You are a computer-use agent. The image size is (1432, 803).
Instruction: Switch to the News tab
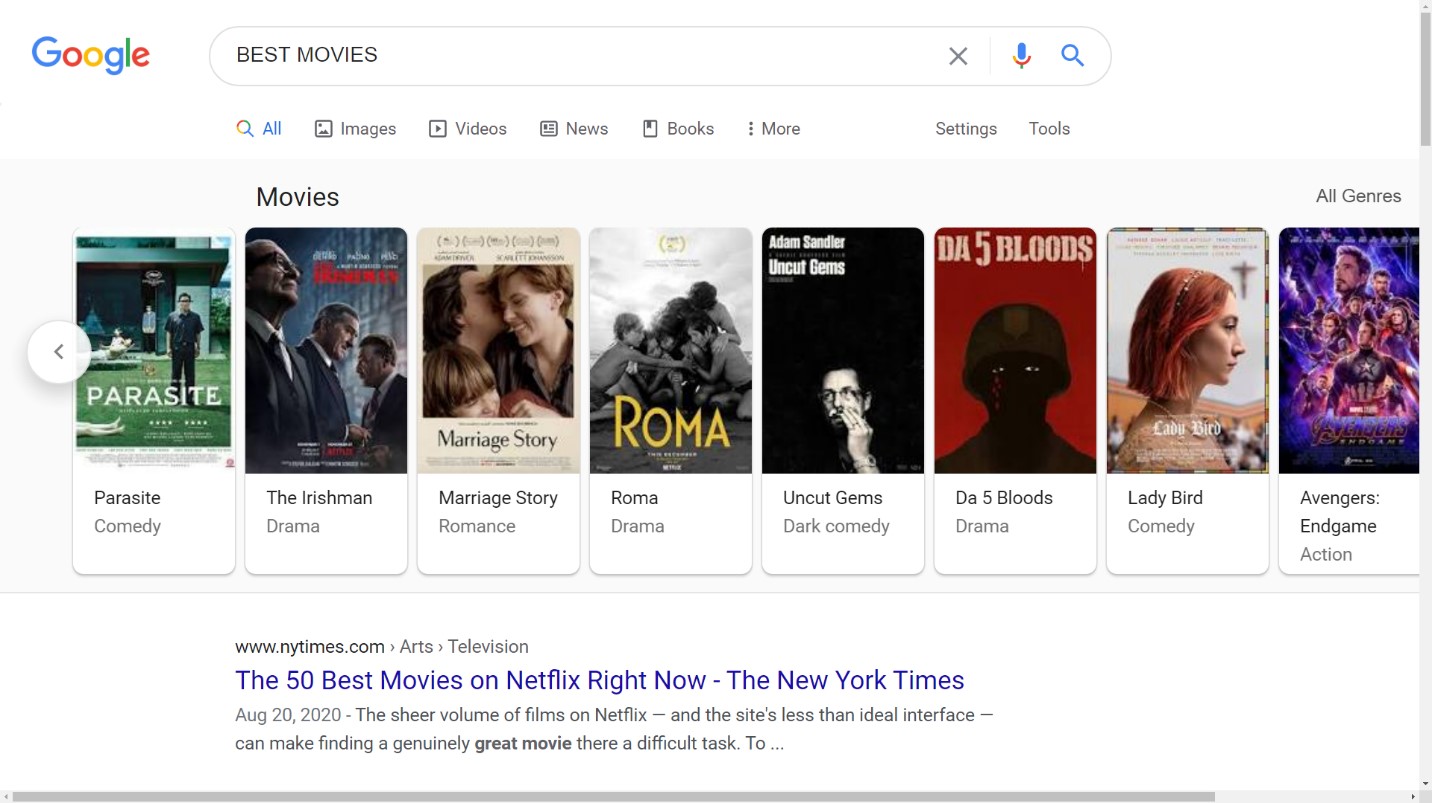point(574,129)
